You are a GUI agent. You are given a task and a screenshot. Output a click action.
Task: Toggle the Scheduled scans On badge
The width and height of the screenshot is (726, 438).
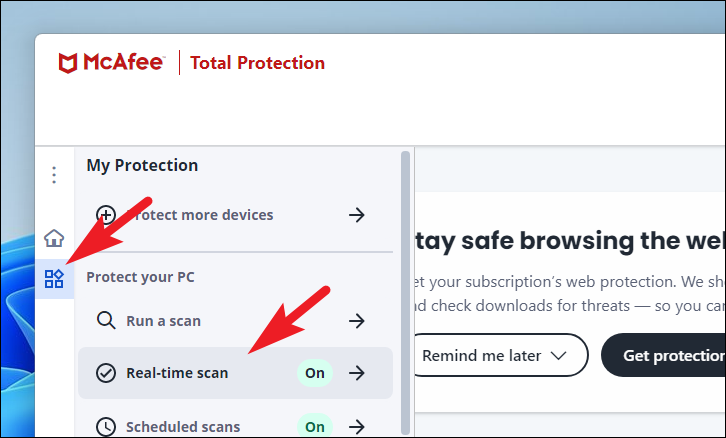[315, 426]
